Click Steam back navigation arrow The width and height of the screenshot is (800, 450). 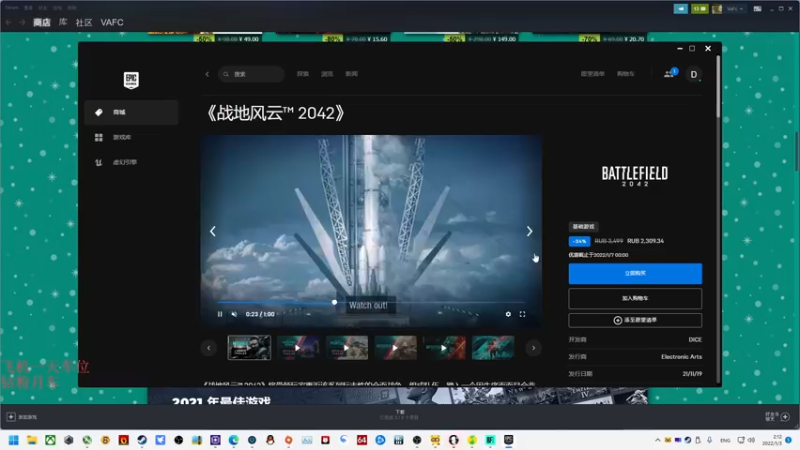tap(9, 22)
